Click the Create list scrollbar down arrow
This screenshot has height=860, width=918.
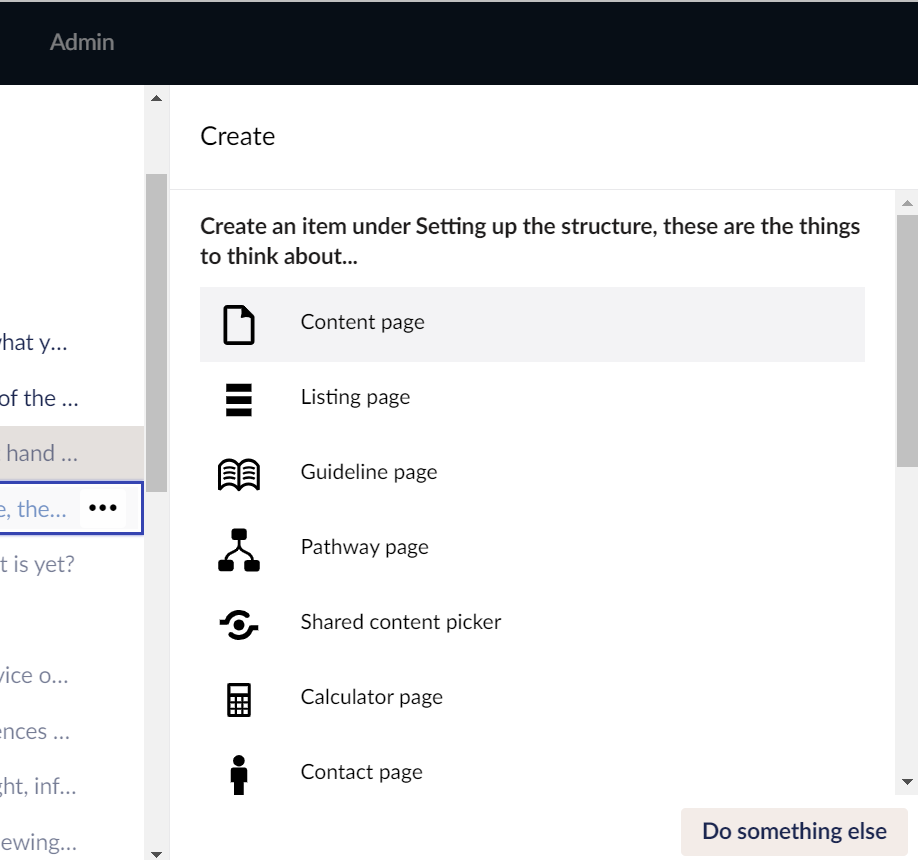click(x=907, y=781)
